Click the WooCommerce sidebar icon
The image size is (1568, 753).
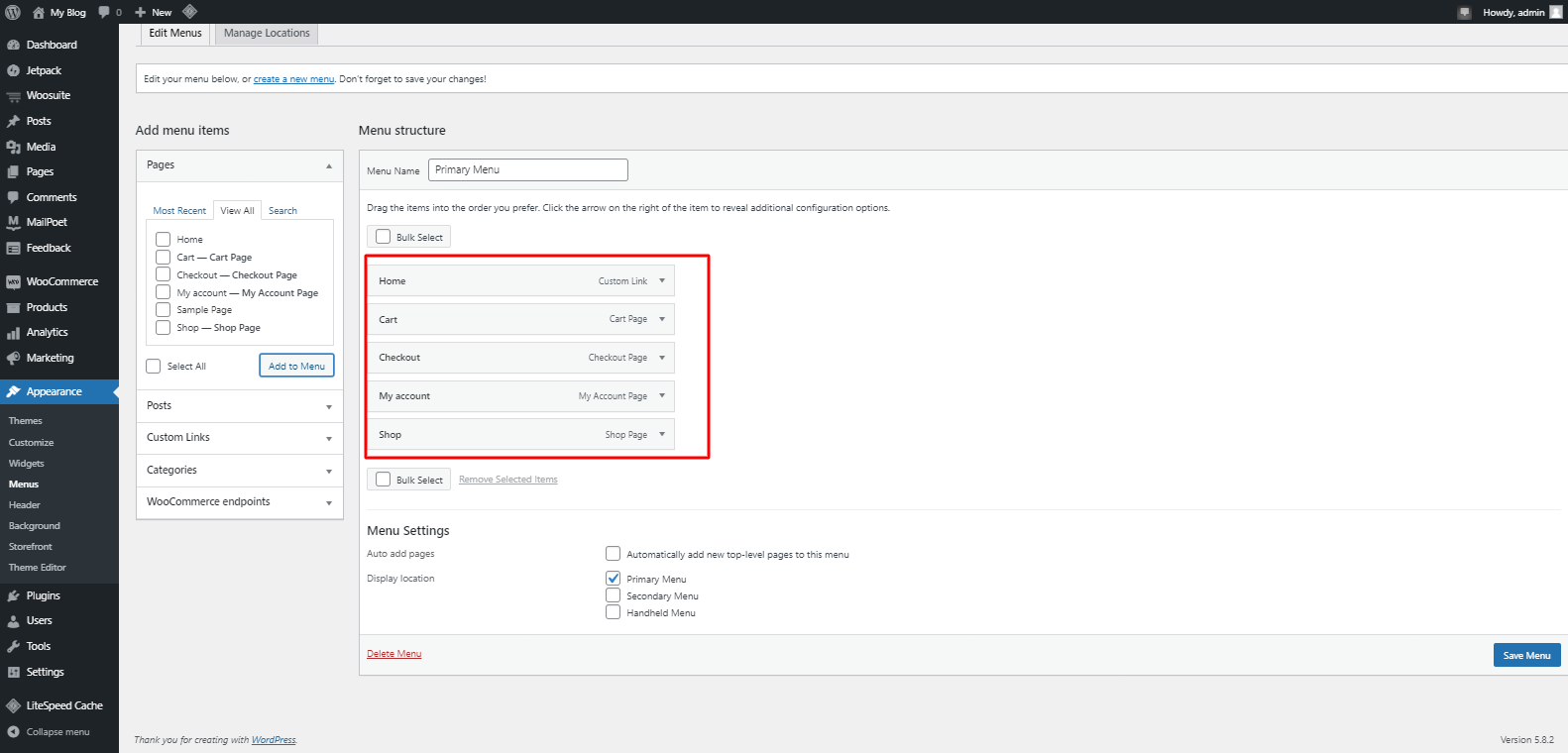[13, 281]
